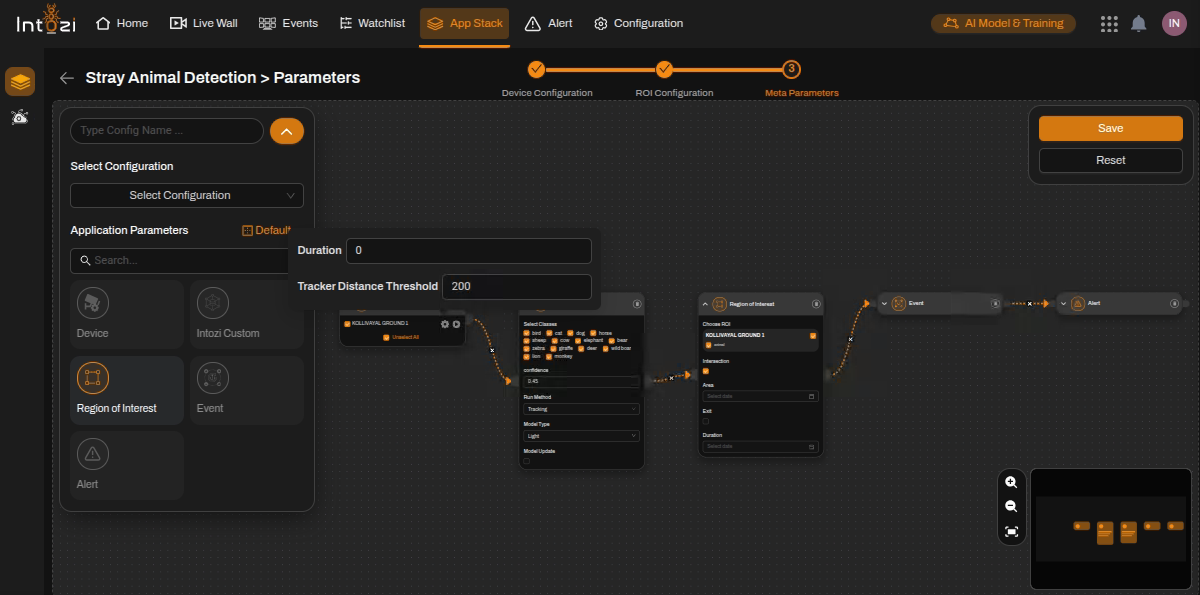Toggle the Intersection checkbox
This screenshot has height=595, width=1200.
point(706,371)
